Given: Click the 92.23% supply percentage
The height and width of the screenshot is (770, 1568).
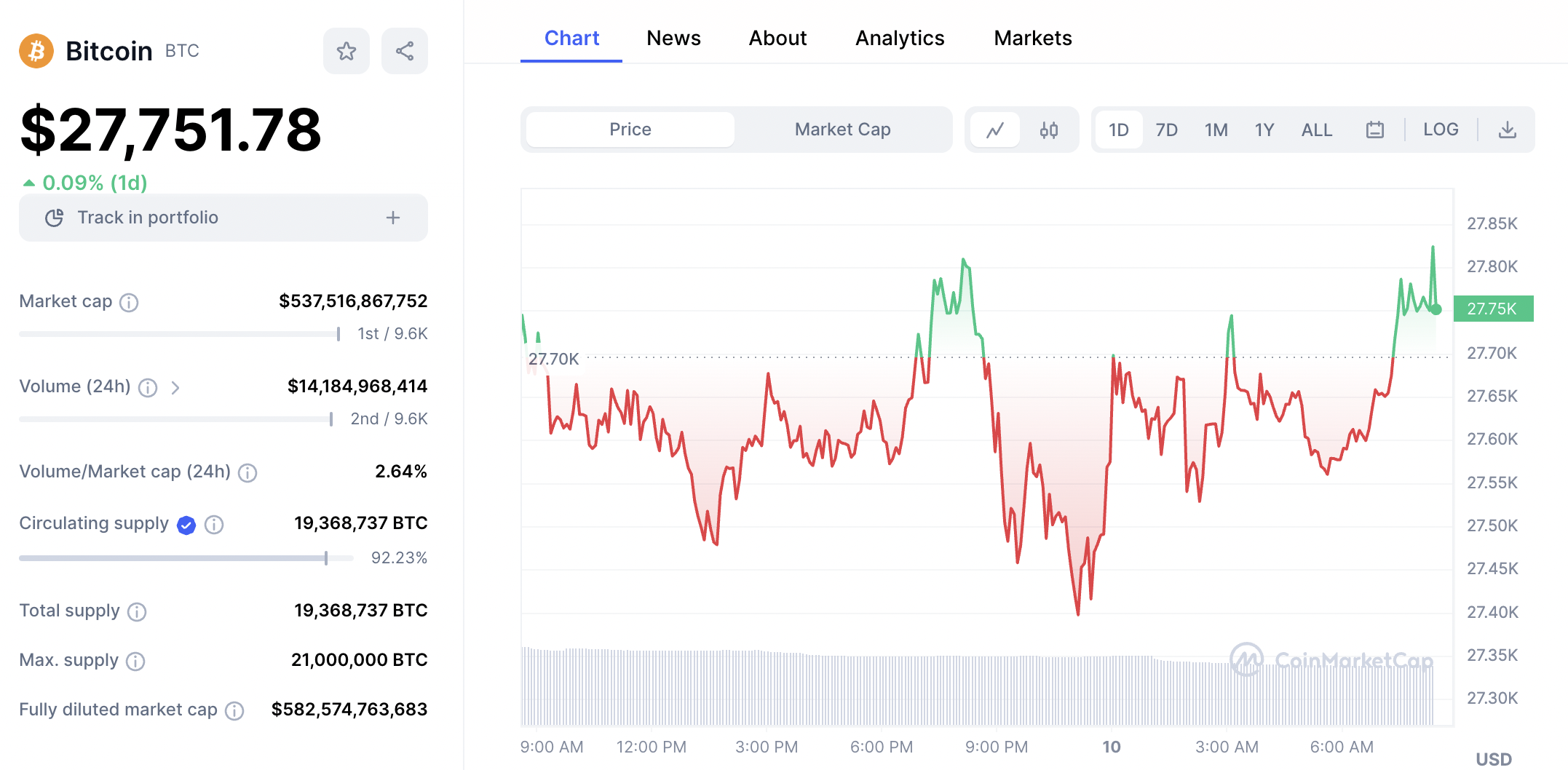Looking at the screenshot, I should (399, 558).
